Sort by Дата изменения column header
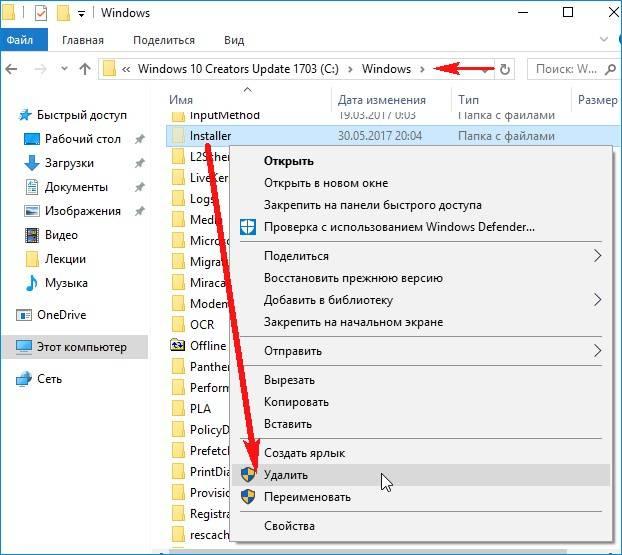Viewport: 622px width, 555px height. (382, 100)
